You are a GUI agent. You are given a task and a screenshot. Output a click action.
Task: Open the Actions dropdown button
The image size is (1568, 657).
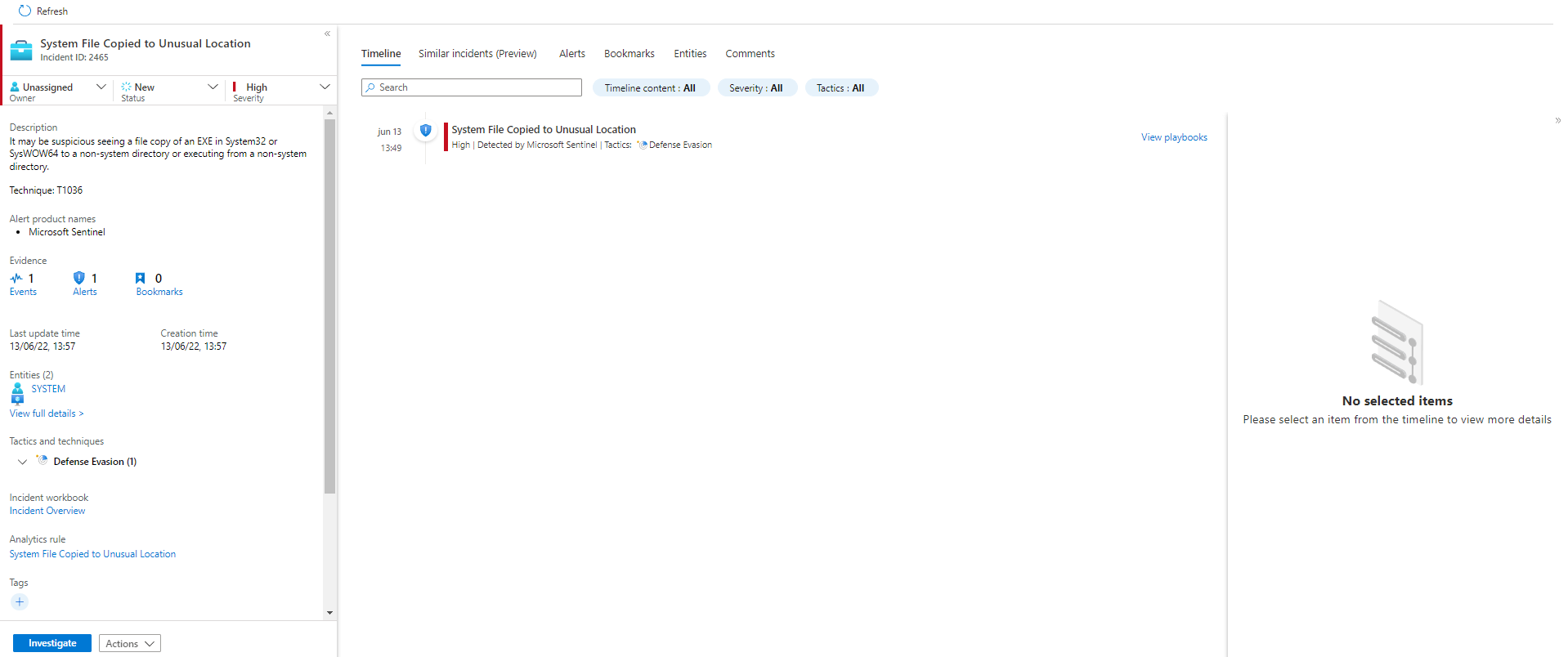point(129,644)
